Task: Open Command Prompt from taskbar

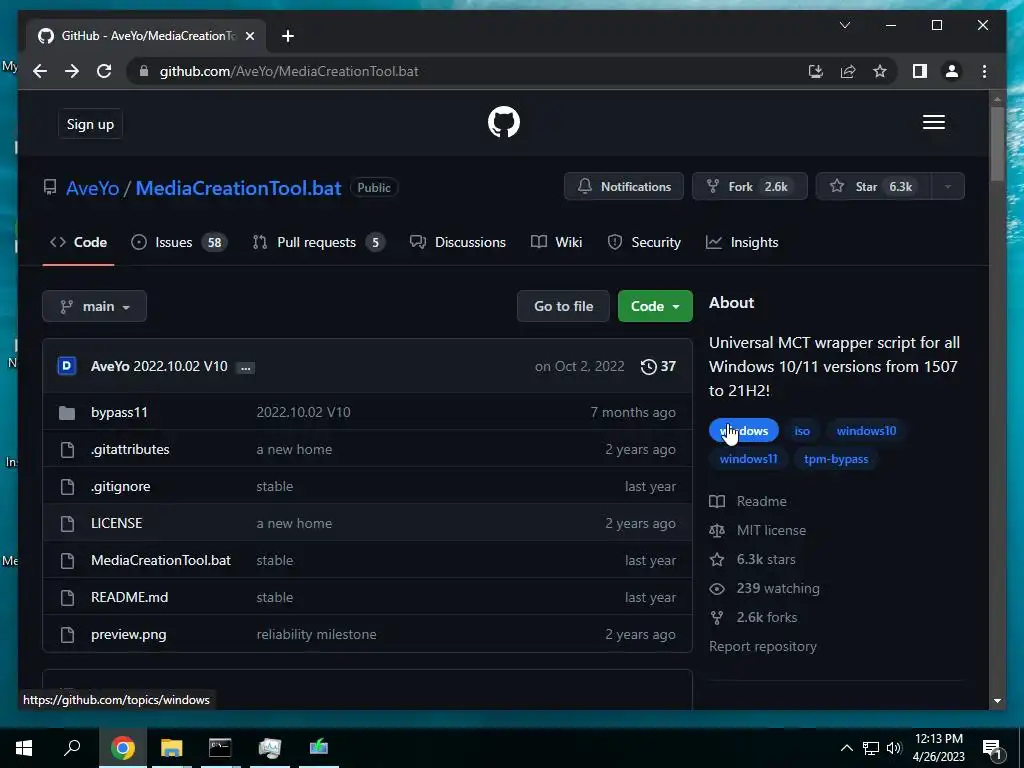Action: [220, 748]
